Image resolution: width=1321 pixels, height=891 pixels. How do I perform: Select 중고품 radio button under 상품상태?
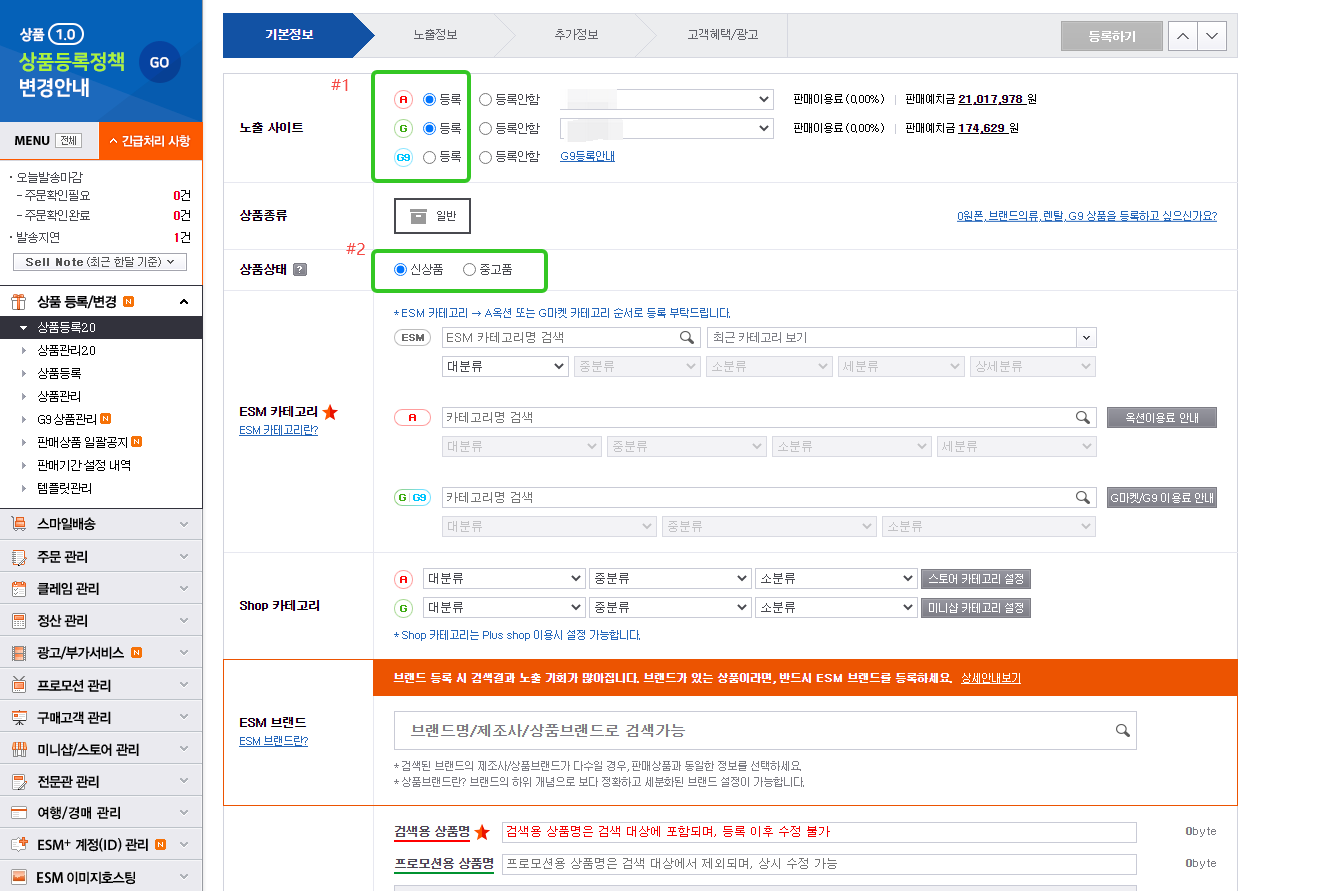[x=468, y=270]
